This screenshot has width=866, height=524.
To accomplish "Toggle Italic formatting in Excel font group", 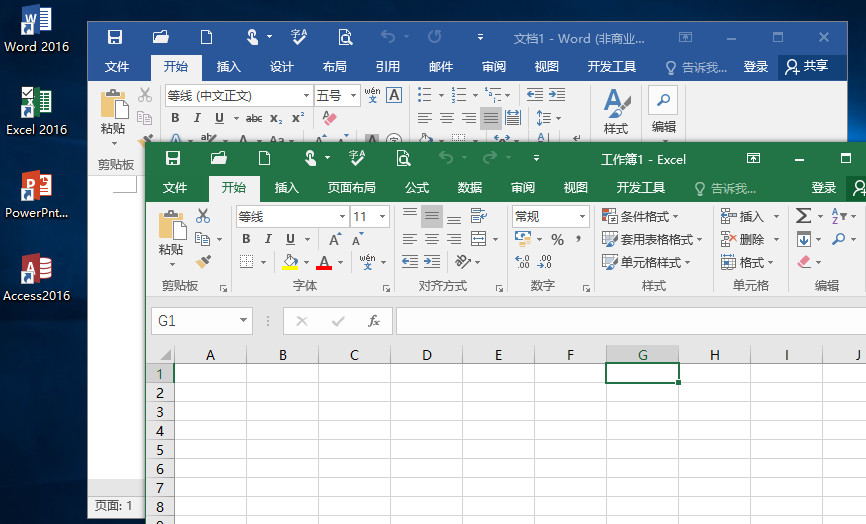I will point(268,240).
